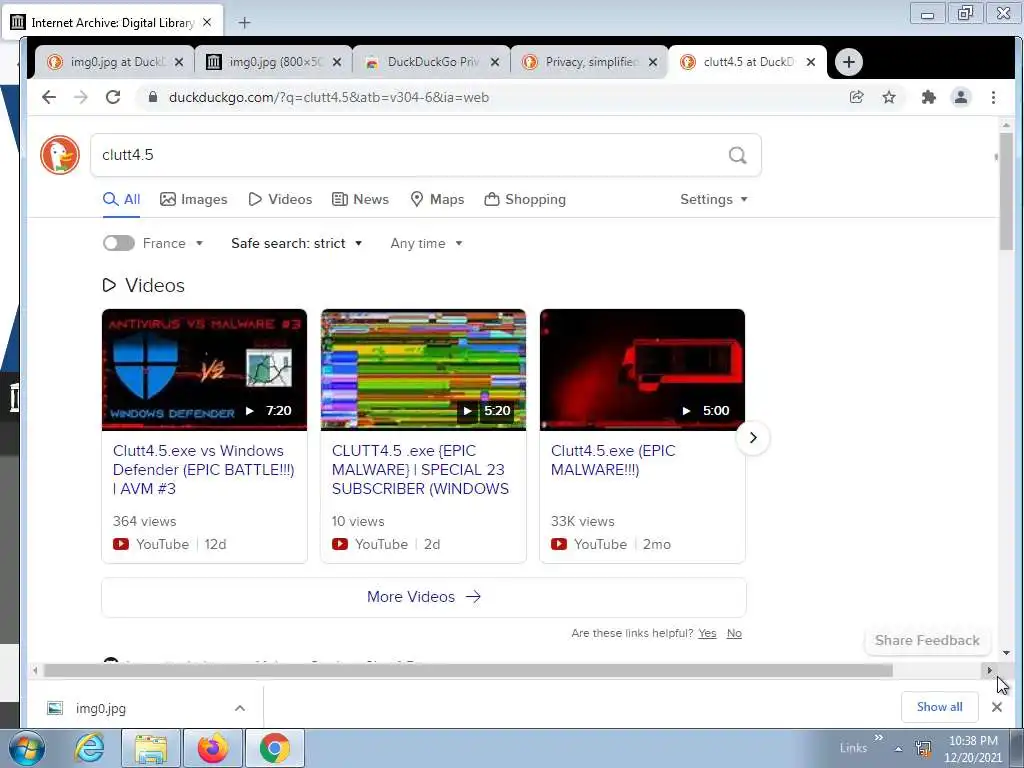Switch to News search tab
Screen dimensions: 1024x768
(x=360, y=199)
